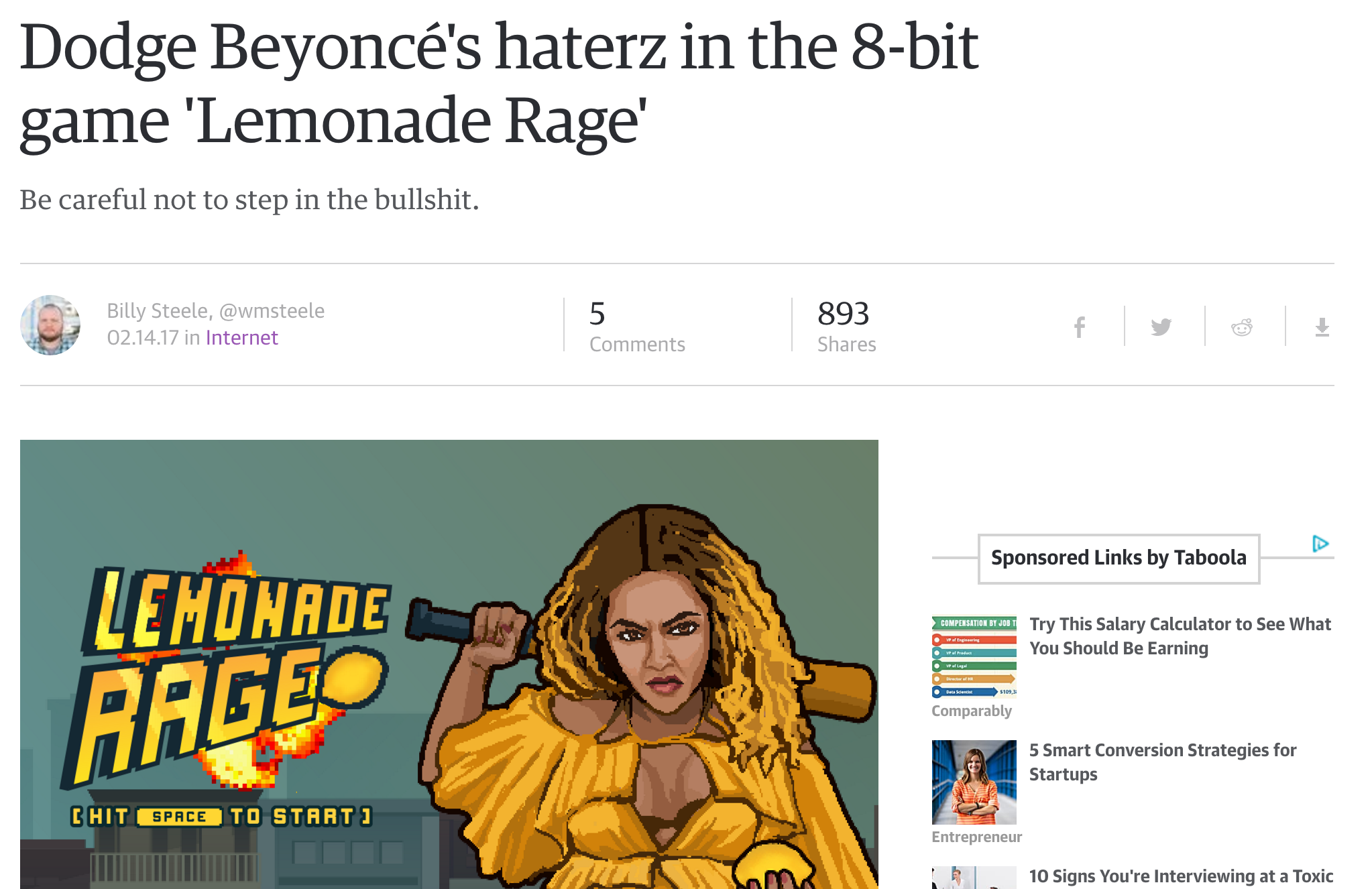The image size is (1372, 889).
Task: Share the article on Facebook
Action: 1079,327
